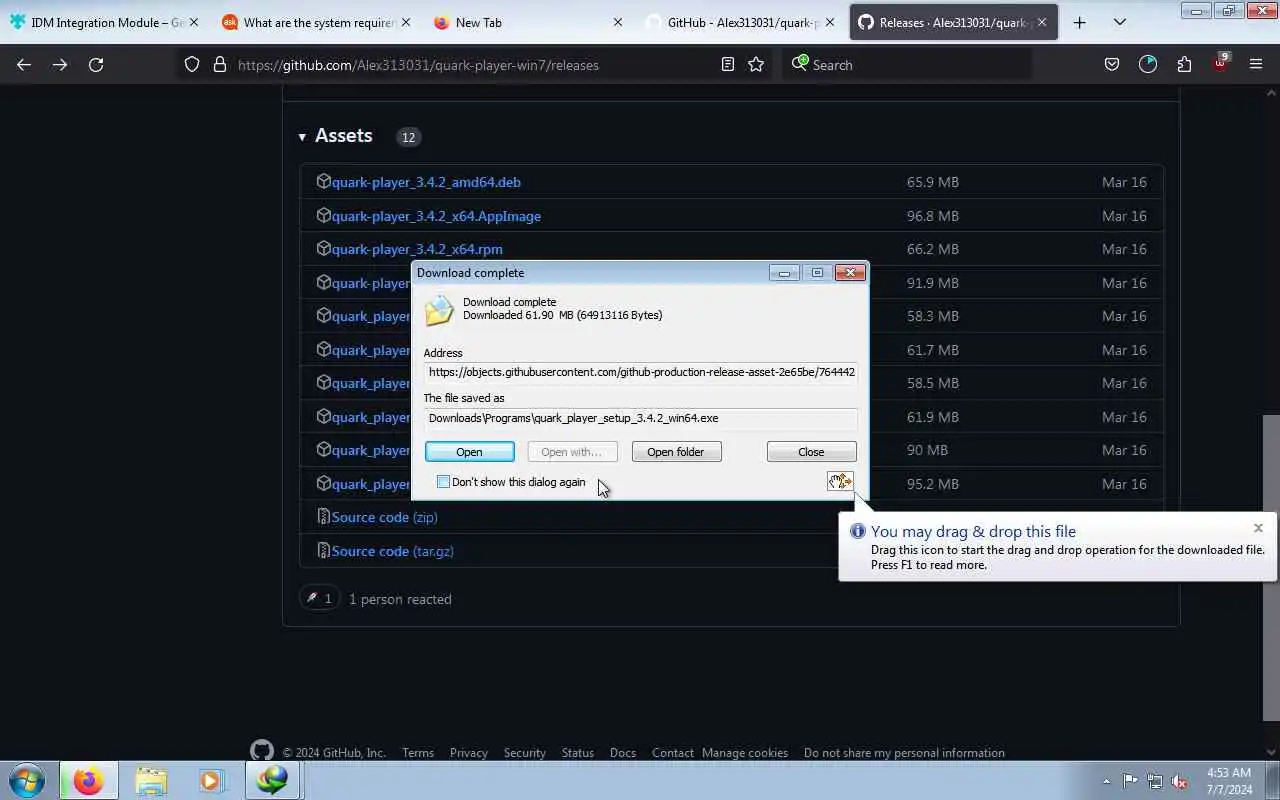
Task: Open the Security footer link
Action: coord(525,753)
